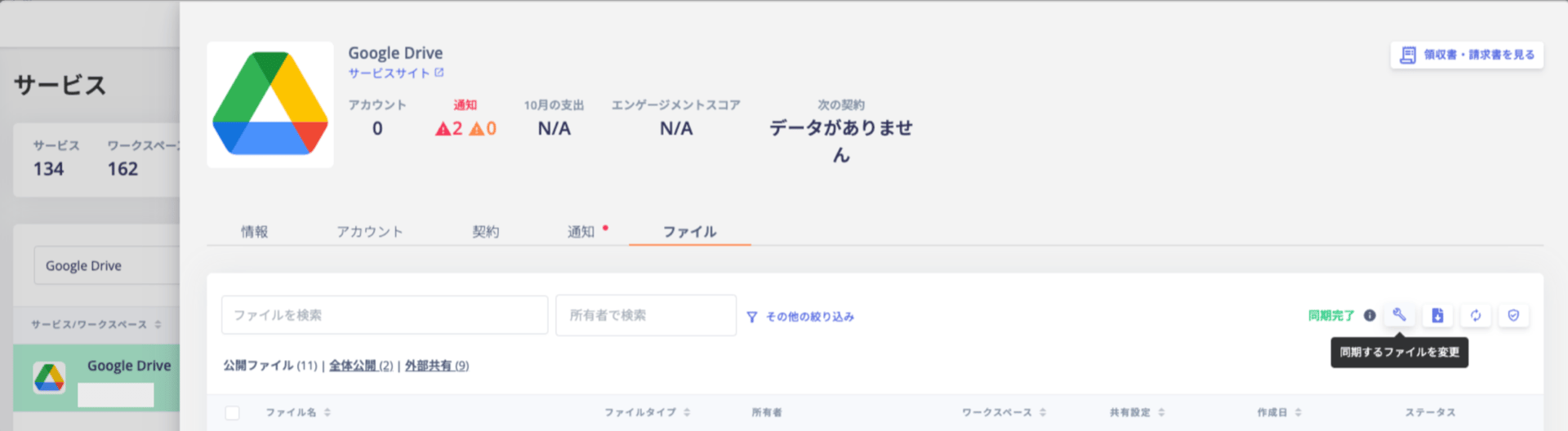Open the サービスサイト link
Viewport: 1568px width, 431px height.
[x=389, y=73]
